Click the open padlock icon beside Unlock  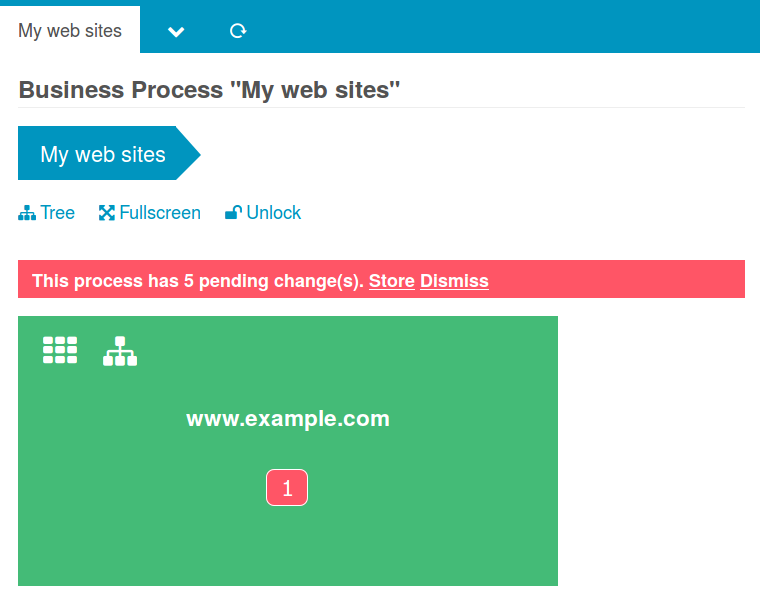[233, 213]
